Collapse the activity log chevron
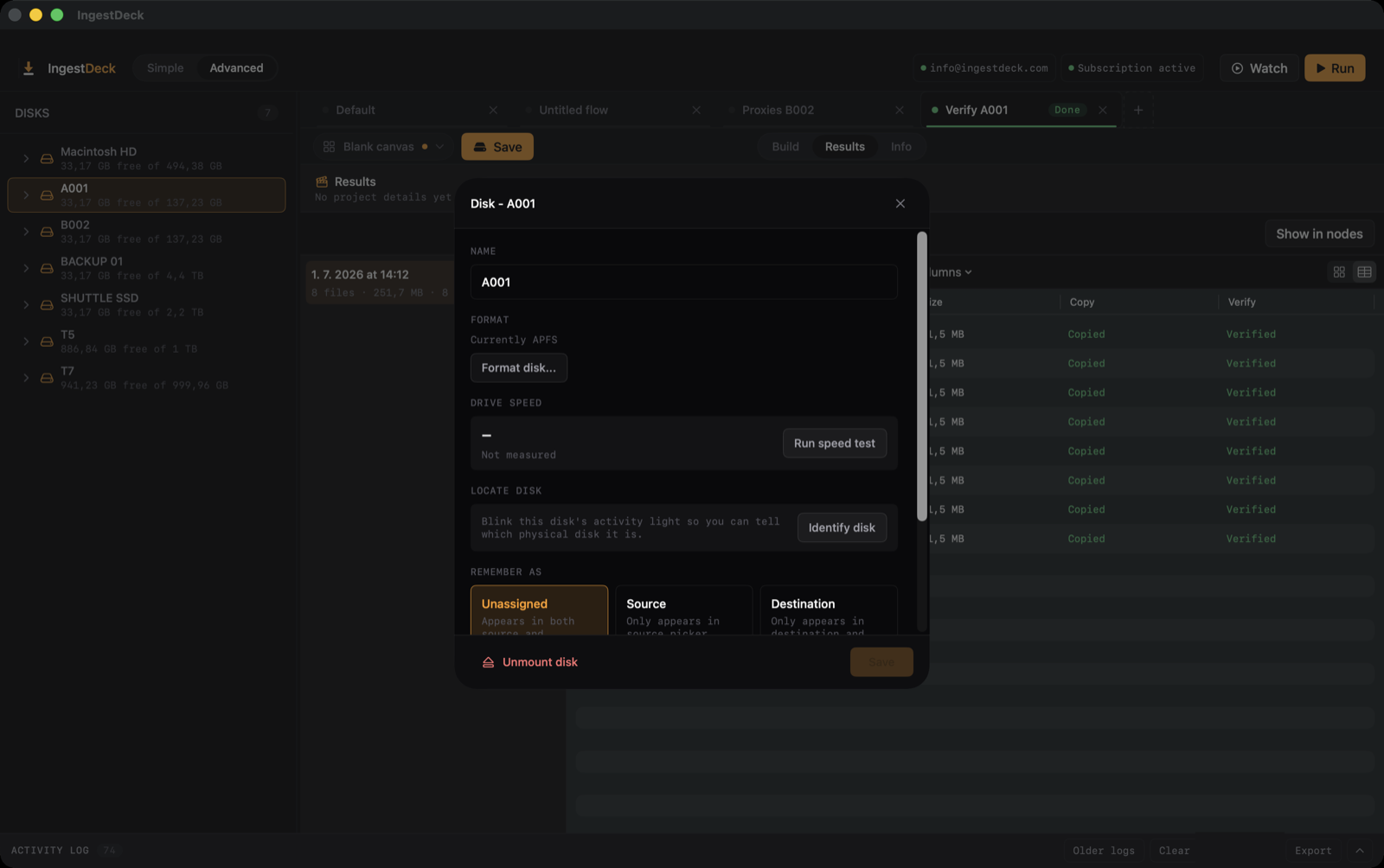The image size is (1384, 868). [1360, 851]
